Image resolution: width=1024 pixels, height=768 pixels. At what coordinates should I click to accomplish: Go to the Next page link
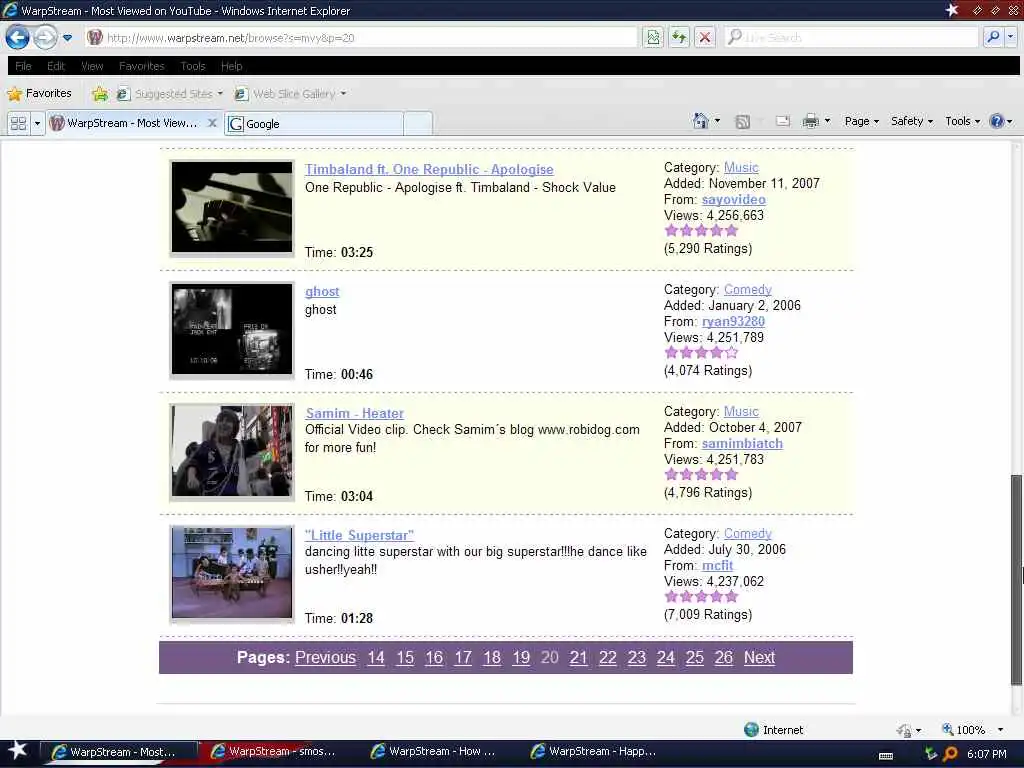759,658
